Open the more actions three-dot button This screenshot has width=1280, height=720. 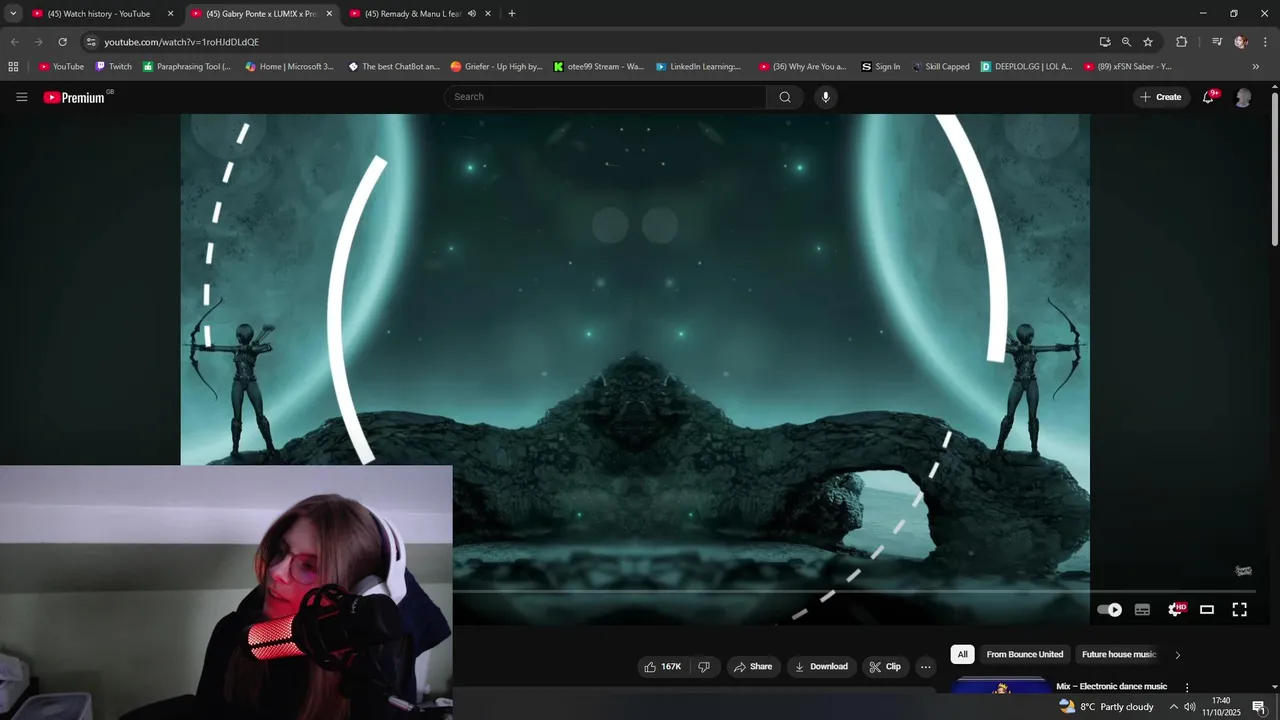click(x=925, y=667)
